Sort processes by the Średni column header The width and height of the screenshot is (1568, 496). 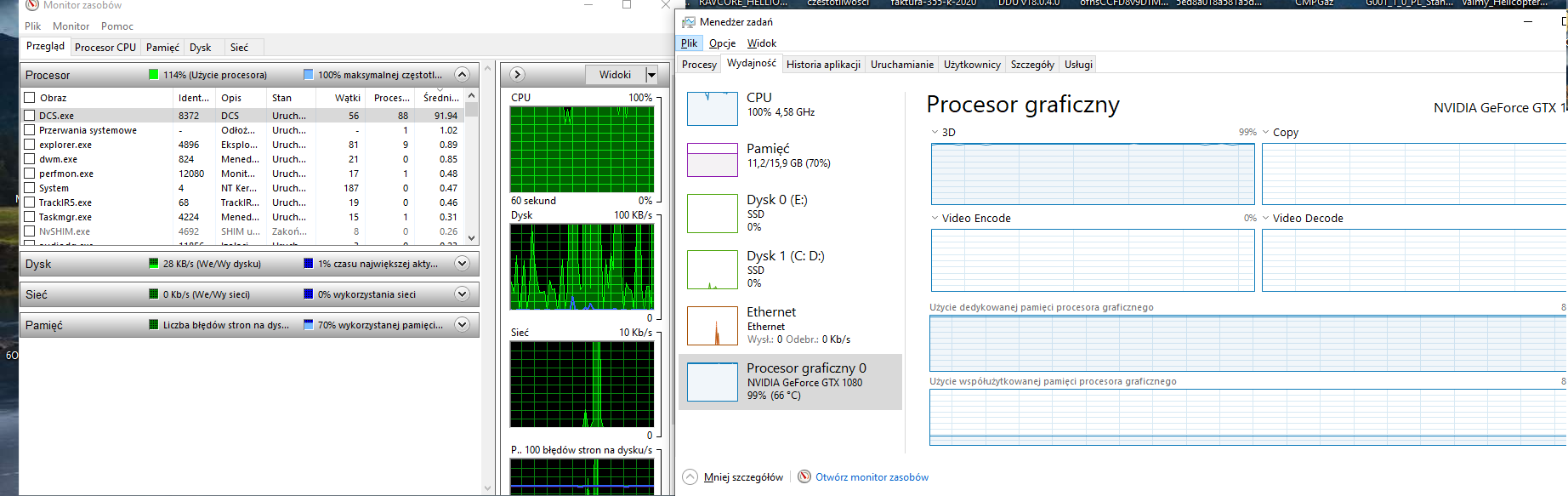coord(440,98)
